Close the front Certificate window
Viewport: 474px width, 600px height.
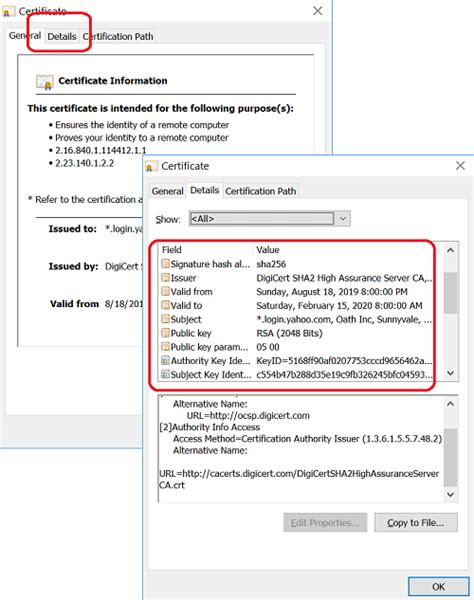(x=460, y=166)
